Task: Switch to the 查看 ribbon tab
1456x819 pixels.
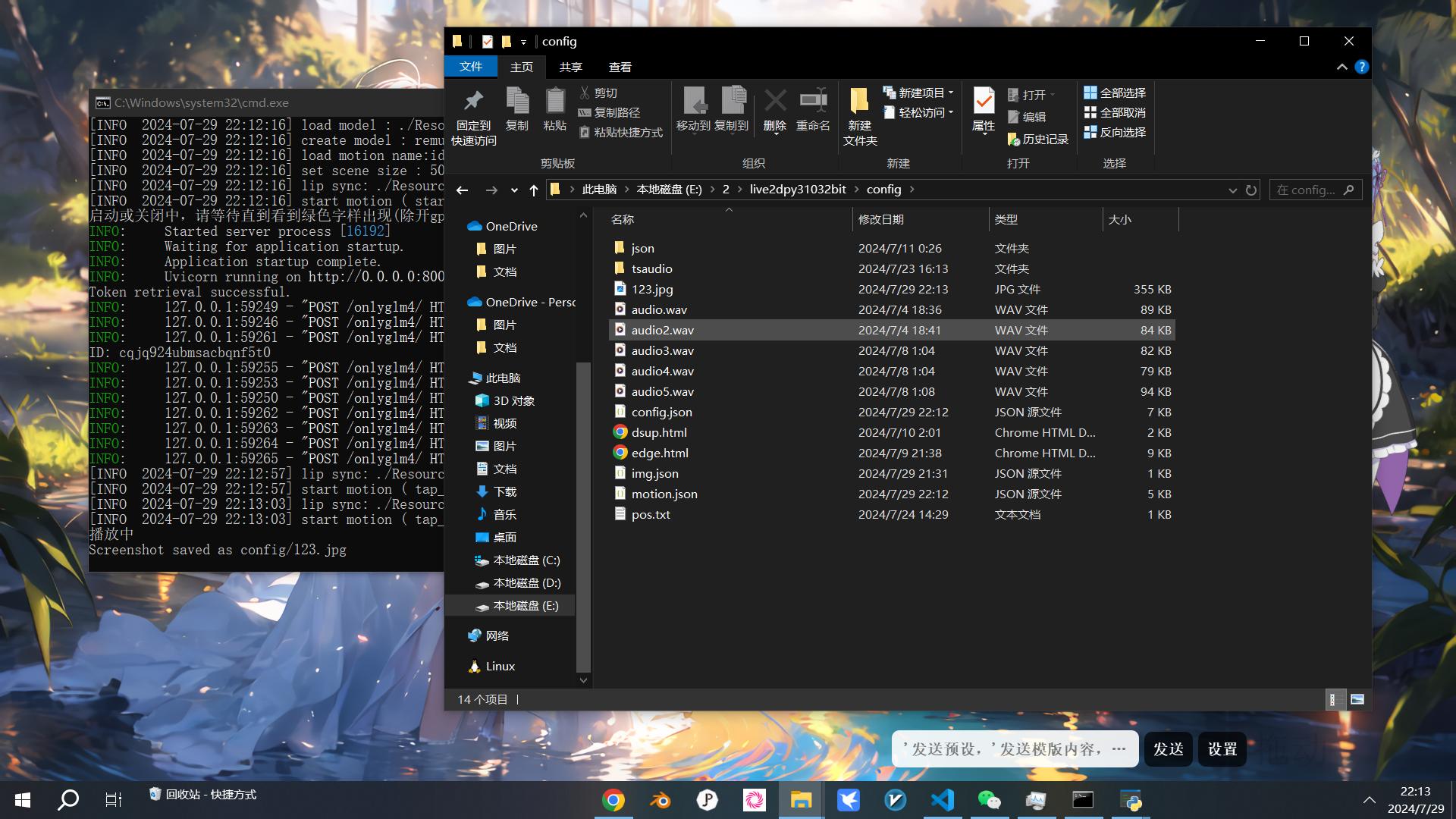Action: (x=620, y=67)
